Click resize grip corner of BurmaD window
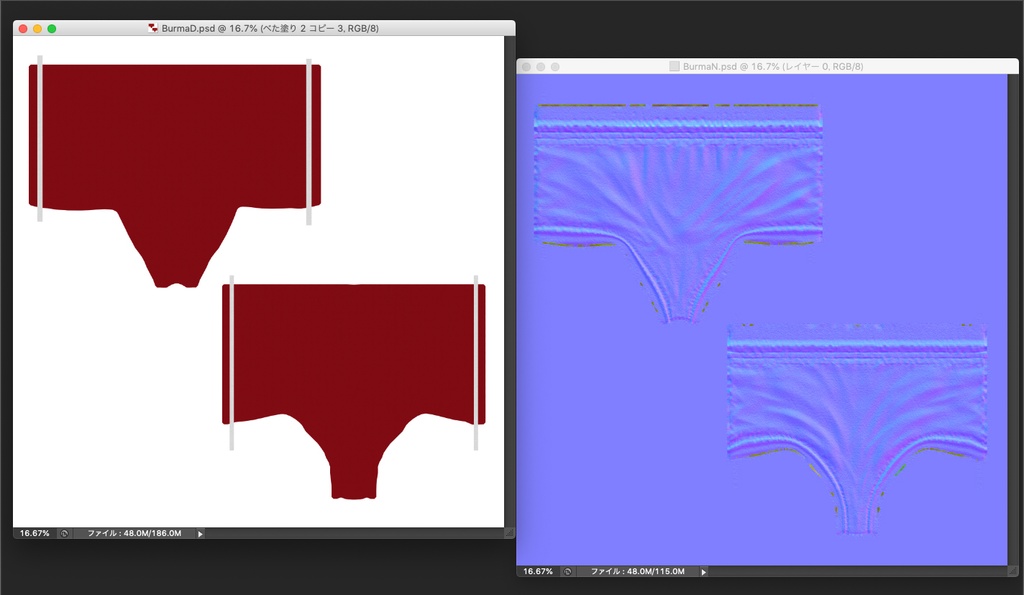 click(509, 533)
